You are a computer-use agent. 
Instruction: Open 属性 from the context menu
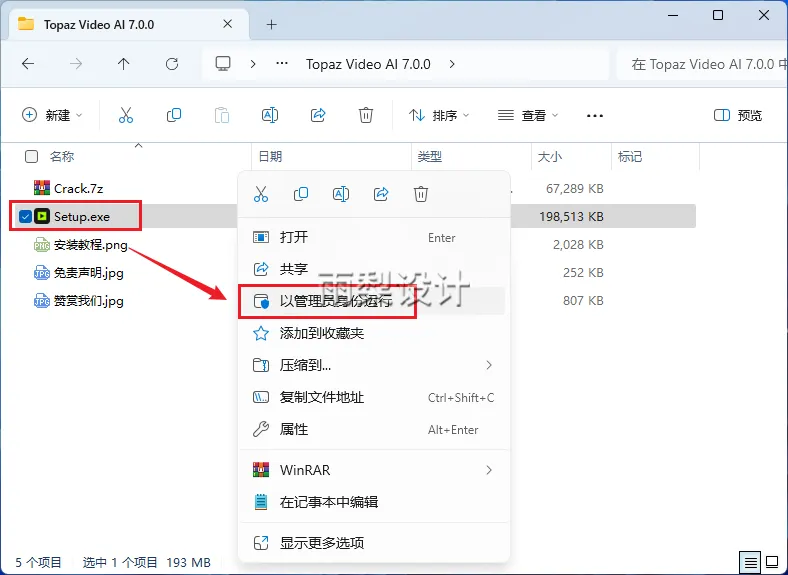tap(373, 430)
